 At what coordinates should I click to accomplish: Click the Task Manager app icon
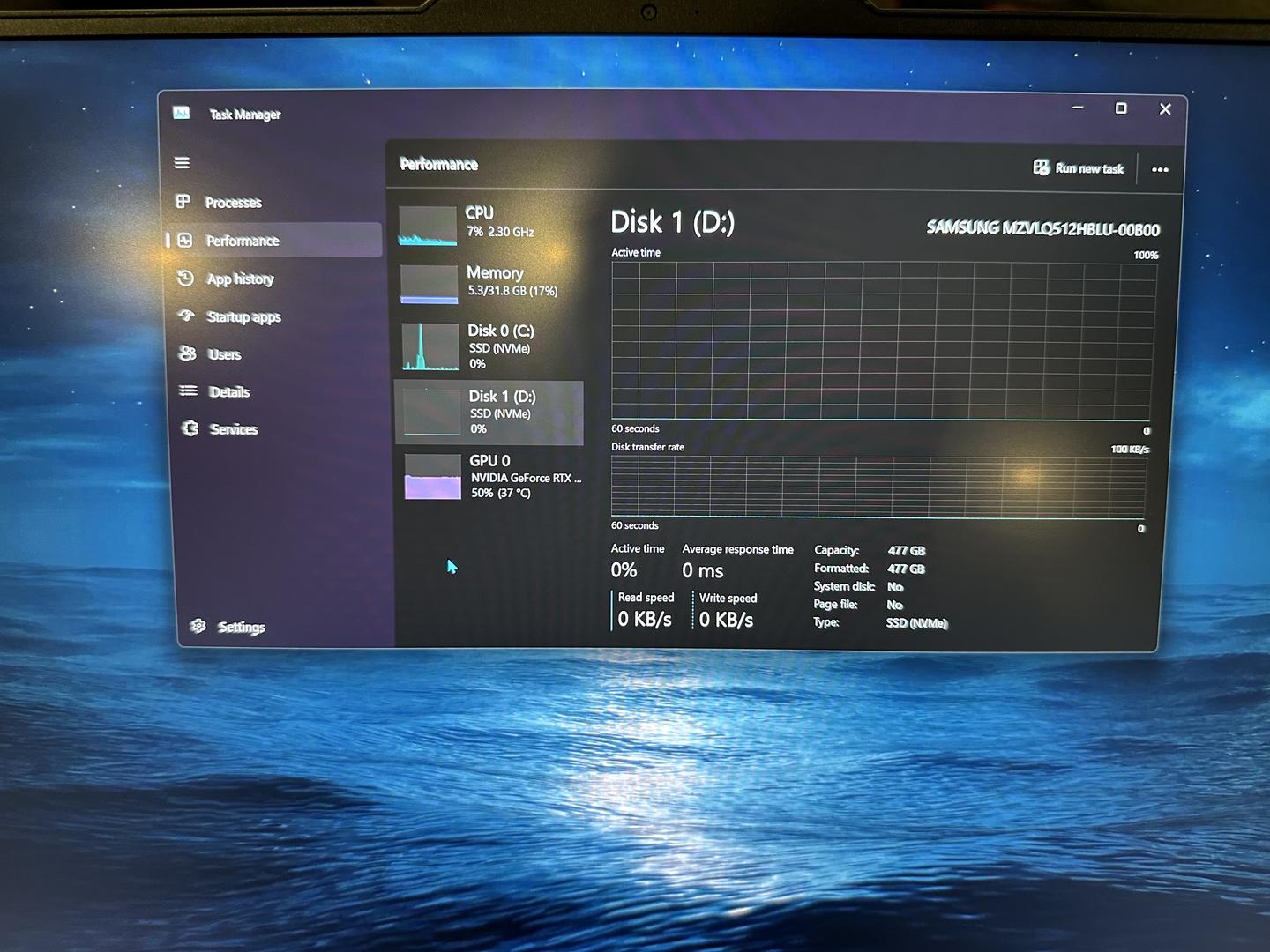pyautogui.click(x=182, y=113)
